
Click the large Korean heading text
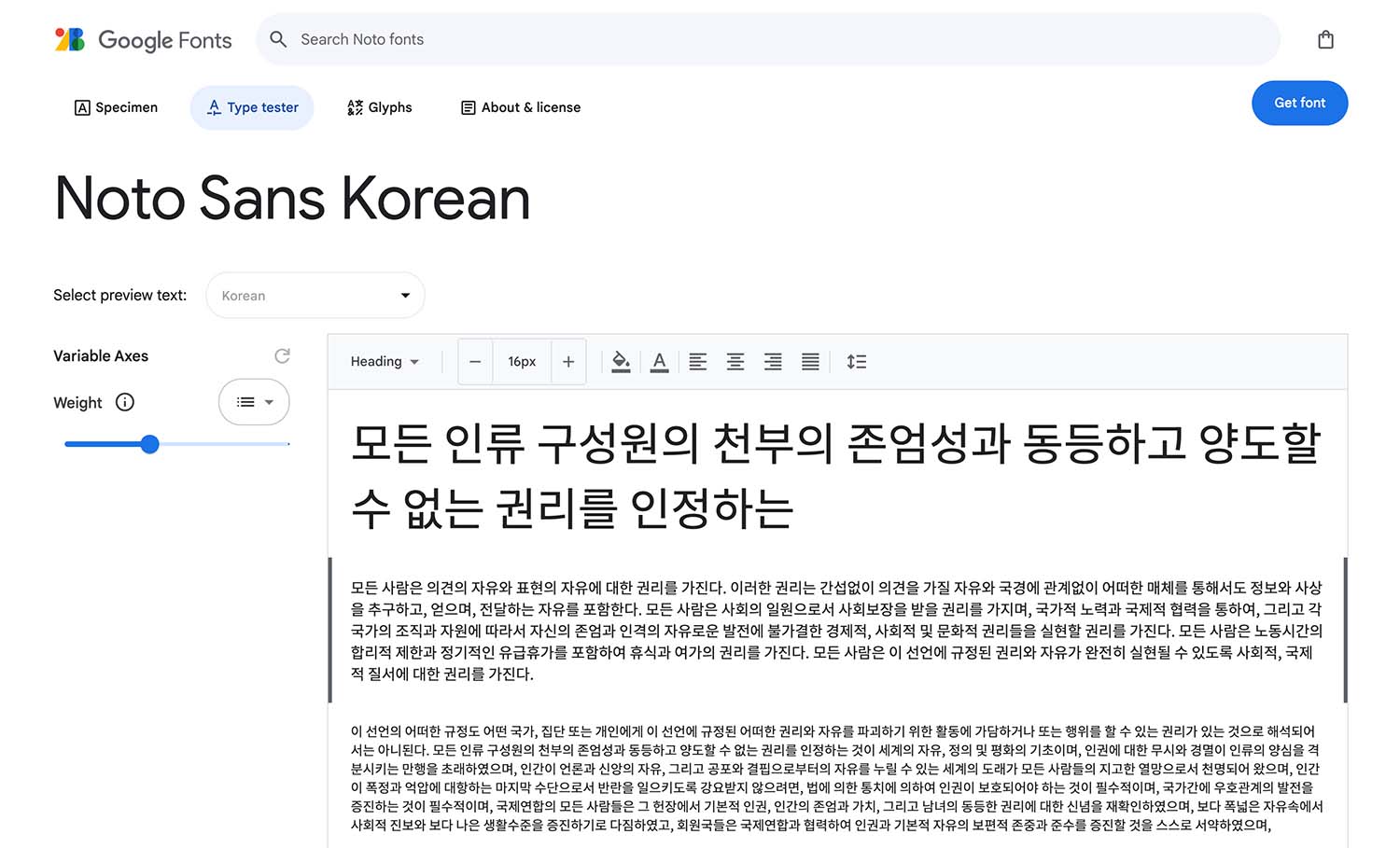(x=835, y=476)
